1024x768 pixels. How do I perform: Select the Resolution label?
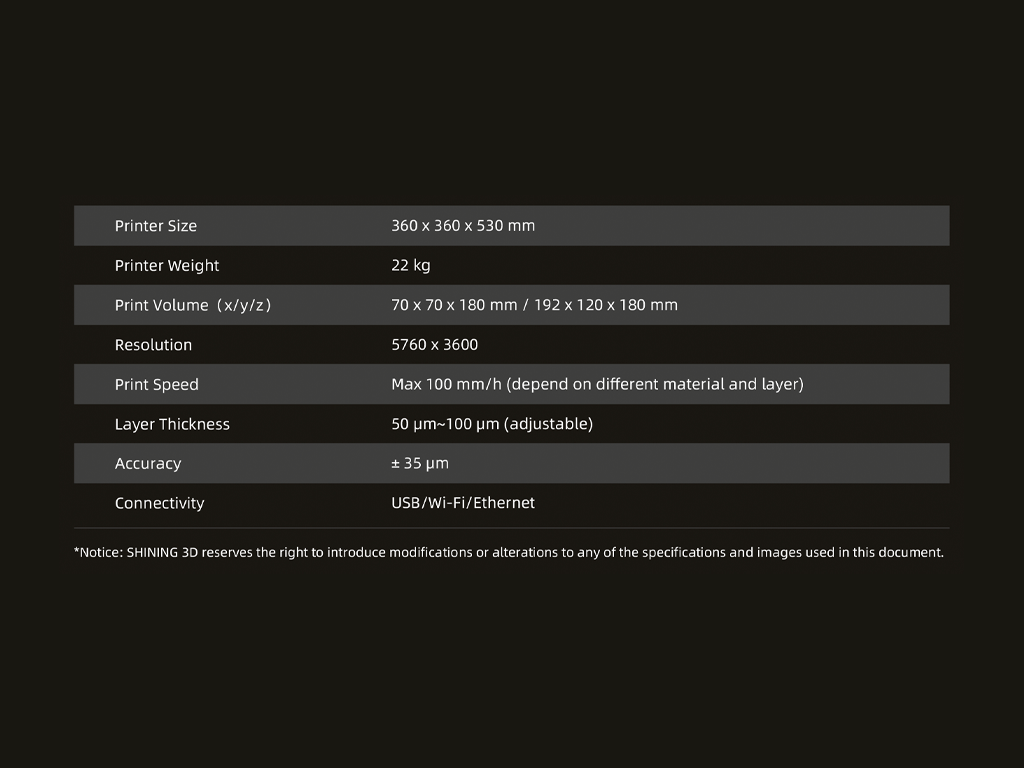click(153, 345)
